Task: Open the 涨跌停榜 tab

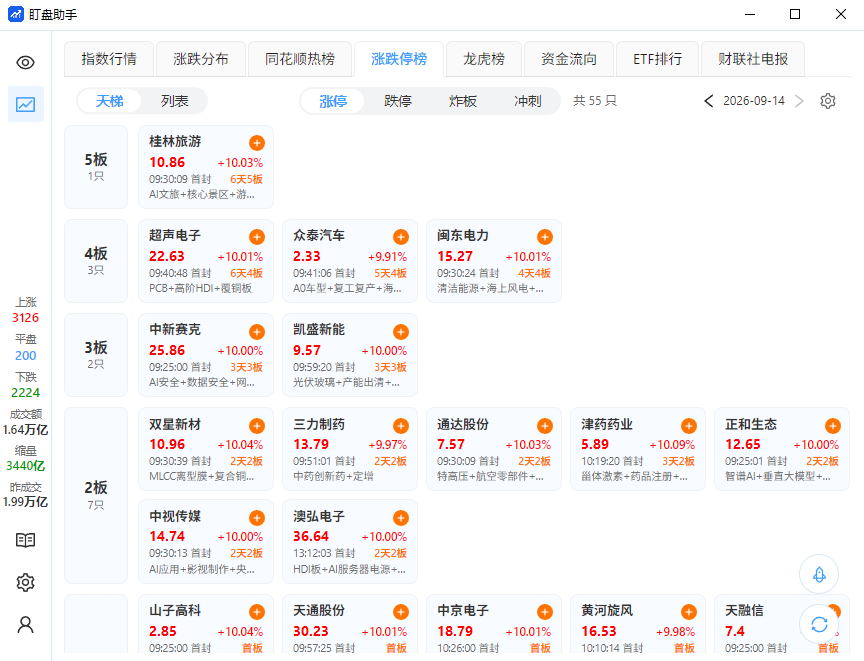Action: [399, 59]
